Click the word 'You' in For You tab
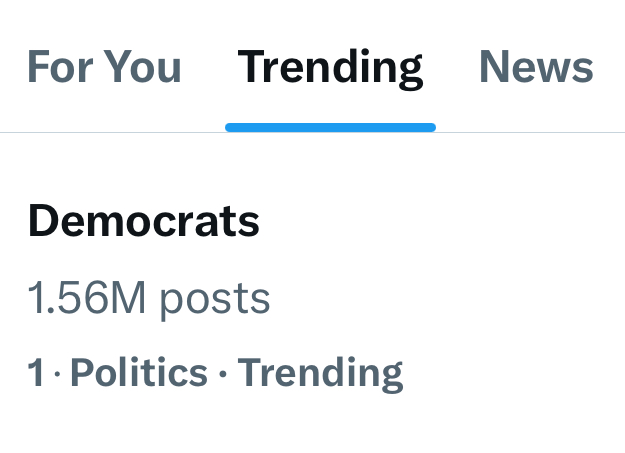 144,67
